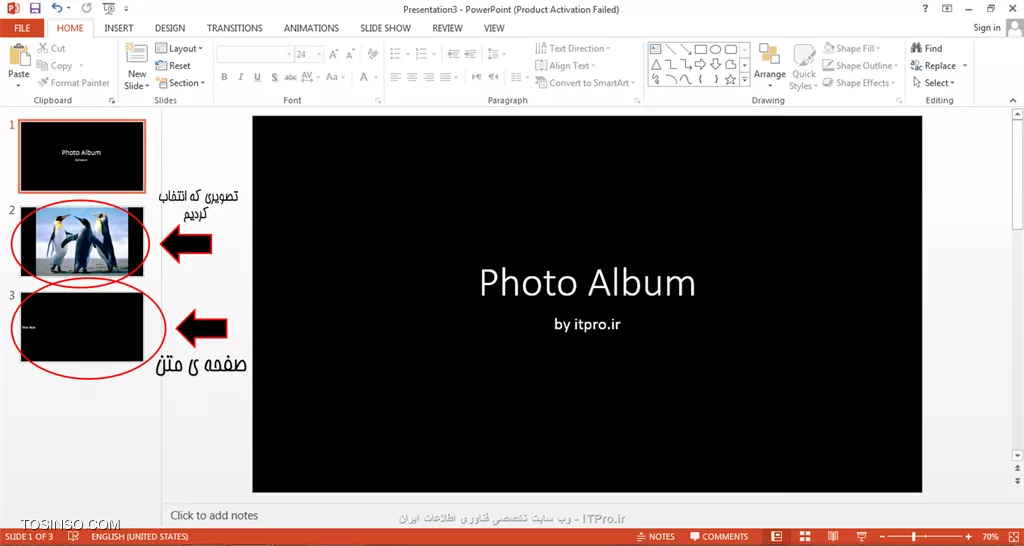
Task: Toggle COMMENTS pane in status bar
Action: pos(719,537)
